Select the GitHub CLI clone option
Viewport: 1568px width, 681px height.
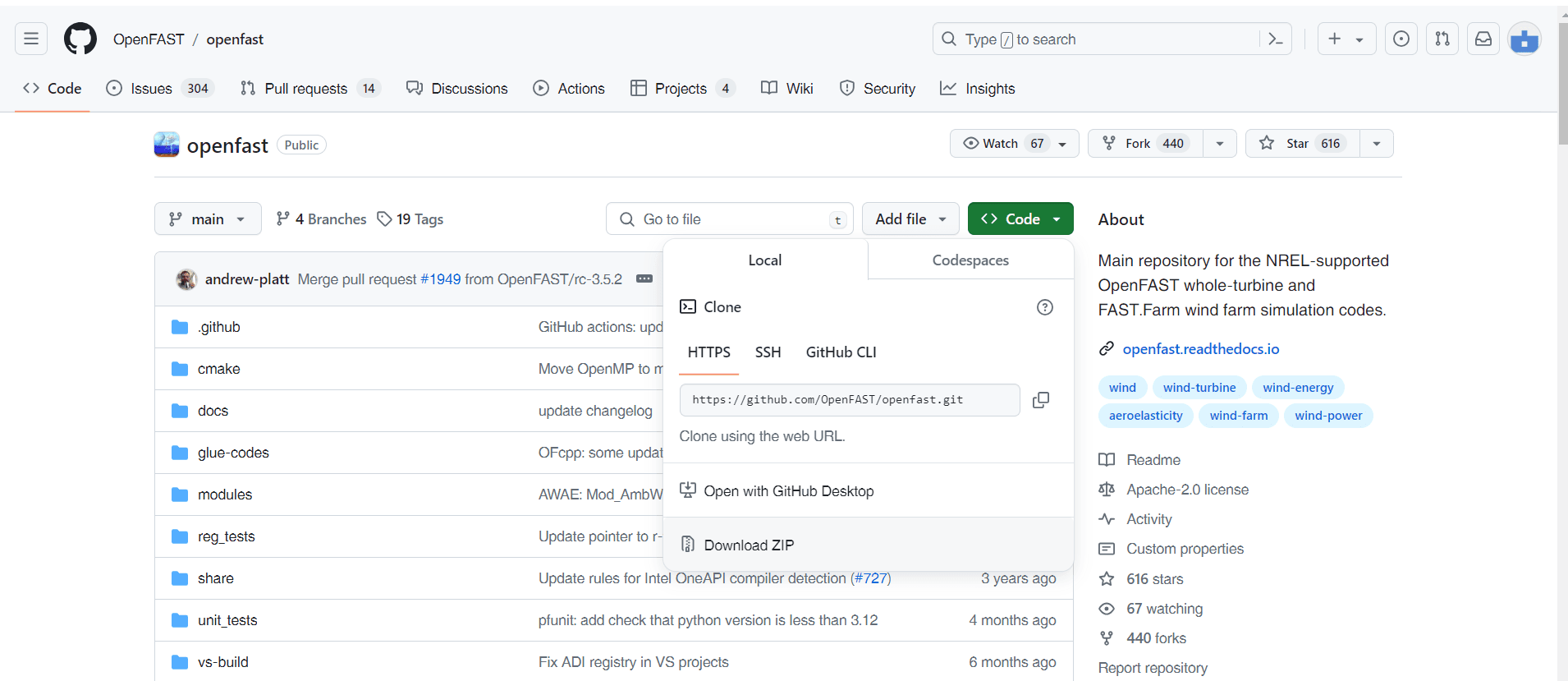pos(841,352)
